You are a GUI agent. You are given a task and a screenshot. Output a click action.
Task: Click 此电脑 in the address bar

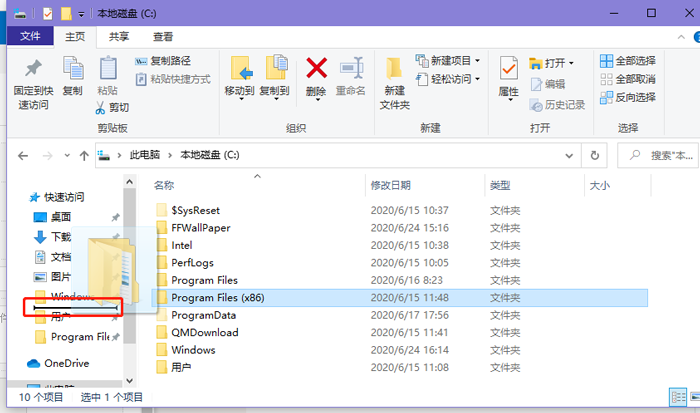click(x=145, y=155)
